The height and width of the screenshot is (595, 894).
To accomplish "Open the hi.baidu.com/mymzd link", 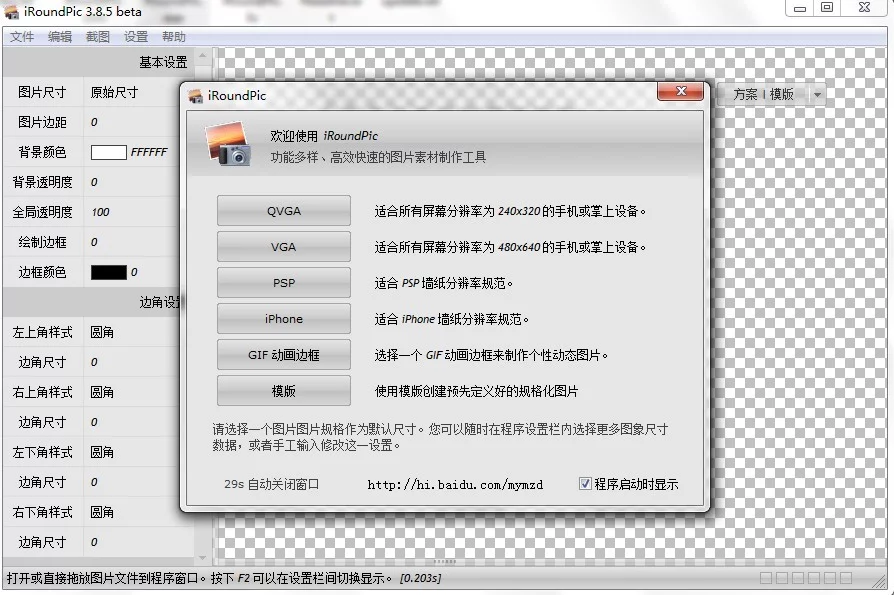I will [x=455, y=484].
